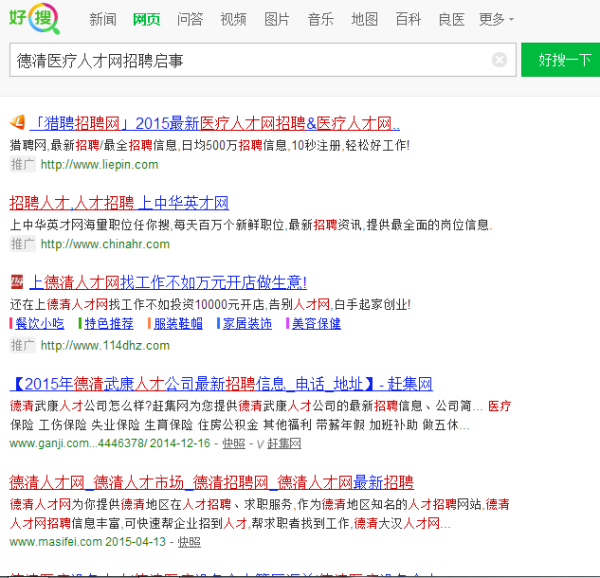Image resolution: width=600 pixels, height=578 pixels.
Task: Switch to 地图 tab
Action: point(365,19)
